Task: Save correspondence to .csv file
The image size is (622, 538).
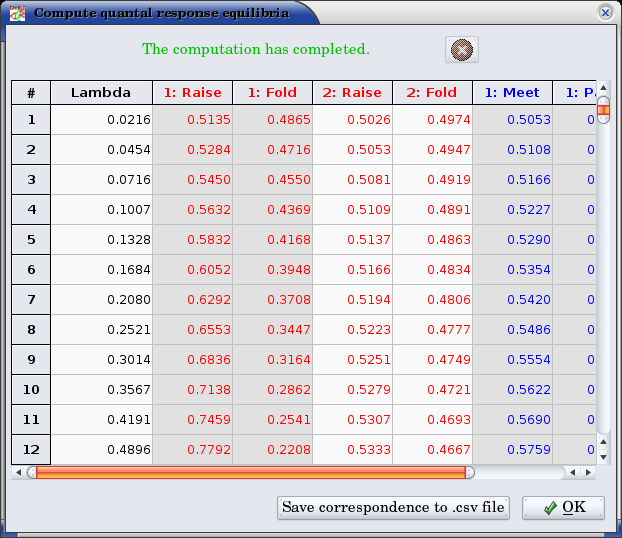Action: (394, 508)
